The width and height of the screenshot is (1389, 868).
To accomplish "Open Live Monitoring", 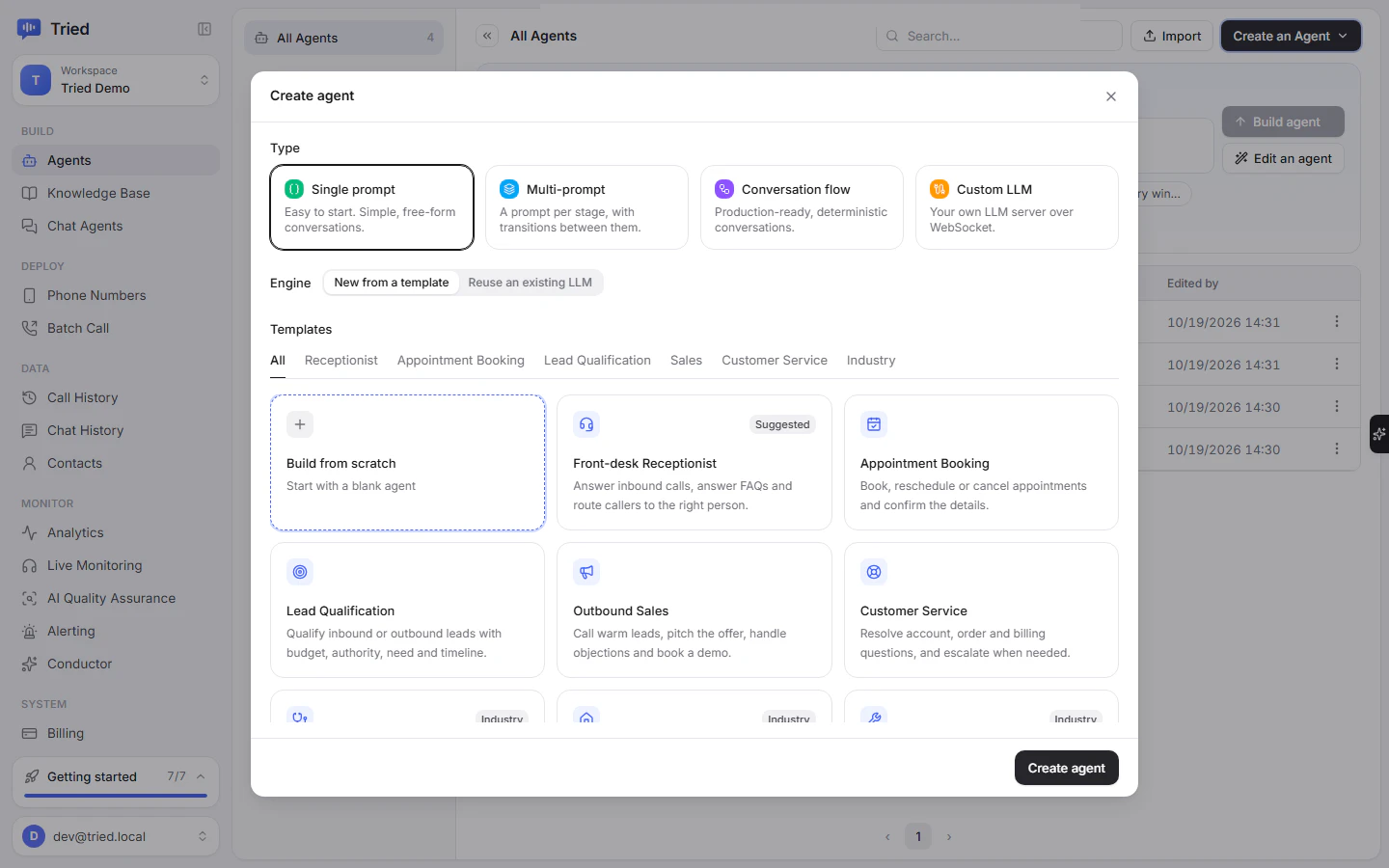I will point(116,565).
